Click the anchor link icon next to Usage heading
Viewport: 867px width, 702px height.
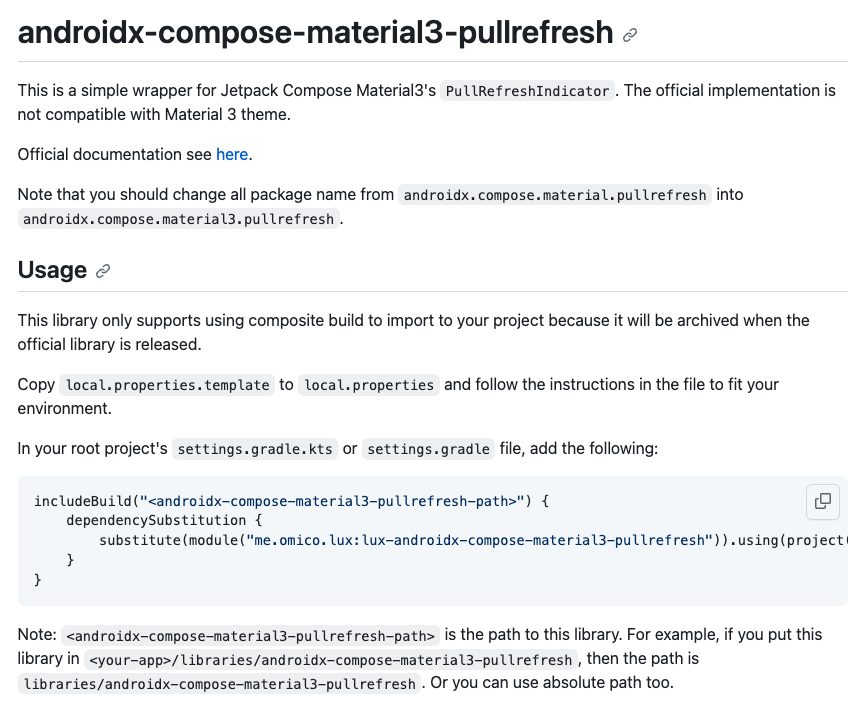[103, 270]
